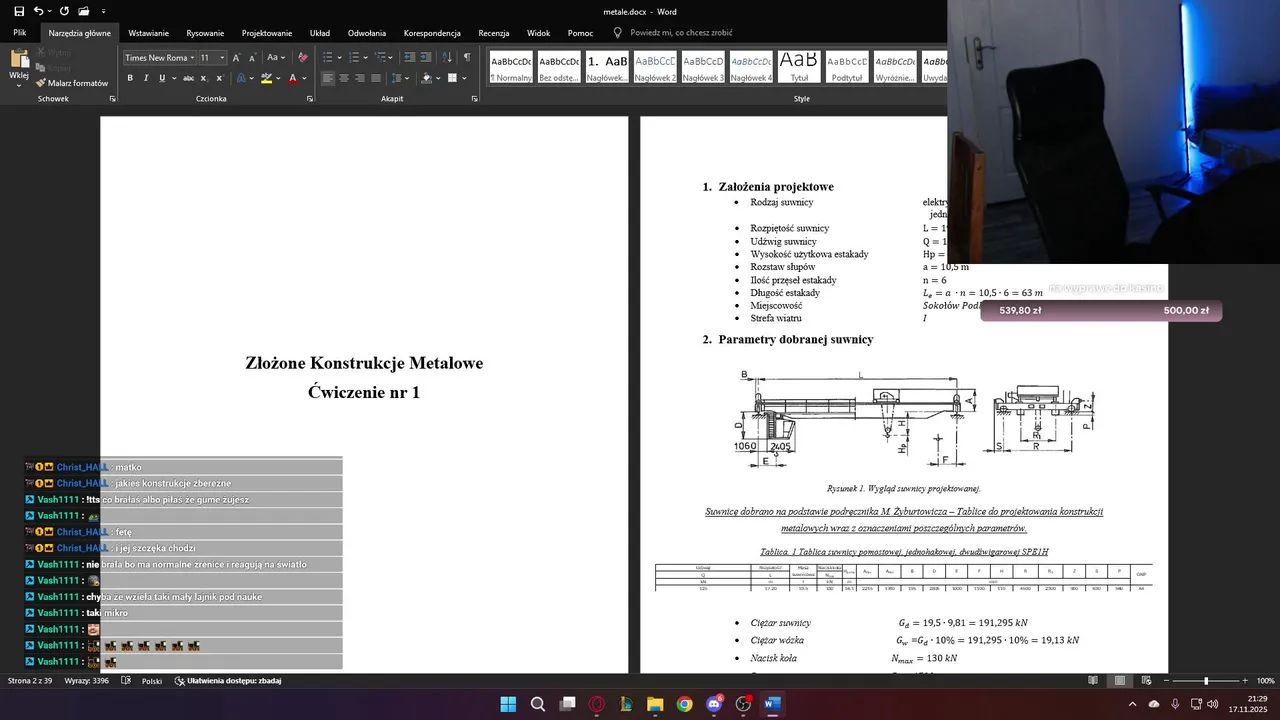Image resolution: width=1280 pixels, height=720 pixels.
Task: Click the Windows Start button
Action: click(508, 704)
